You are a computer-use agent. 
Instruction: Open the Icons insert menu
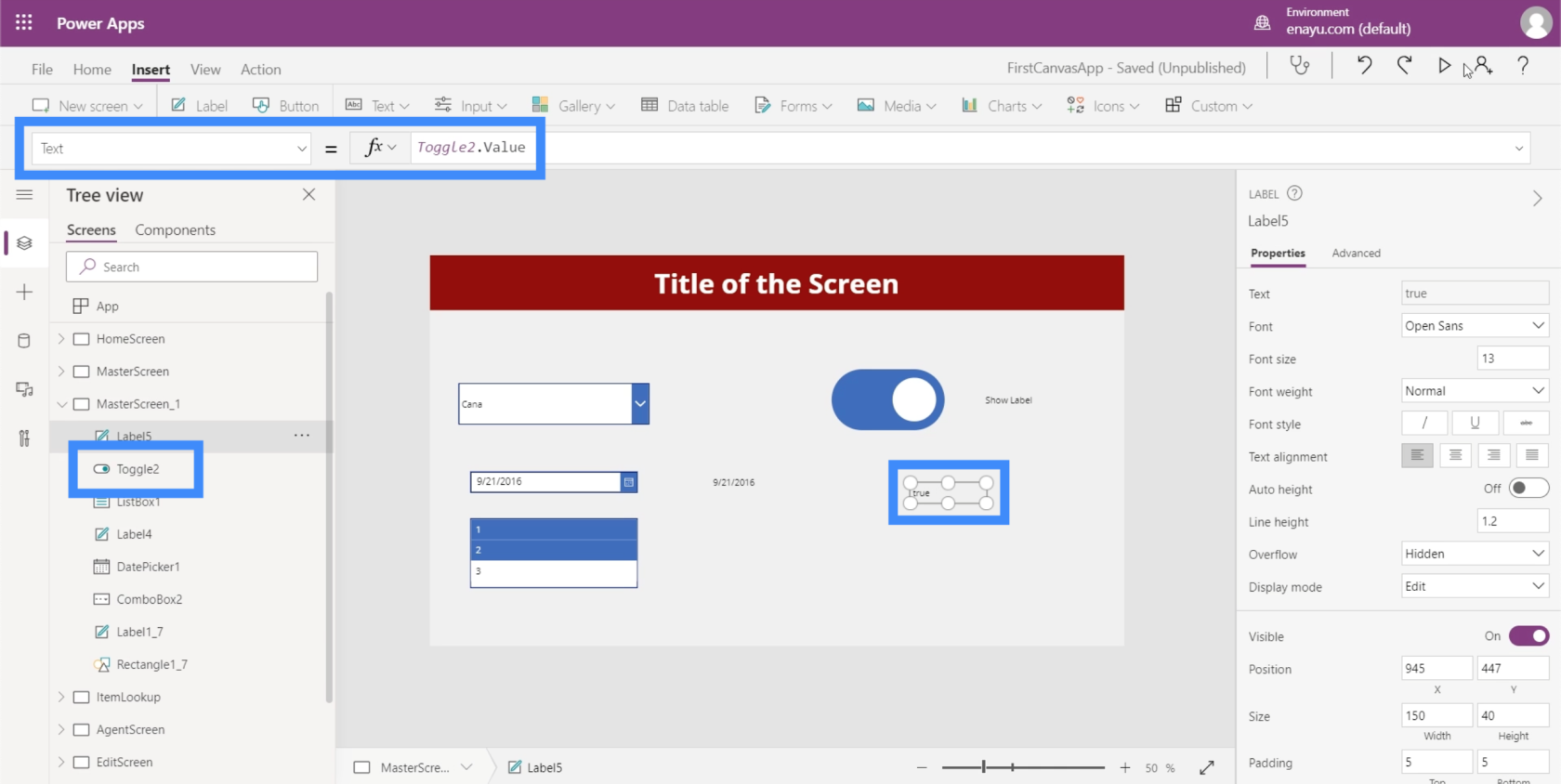click(x=1103, y=106)
